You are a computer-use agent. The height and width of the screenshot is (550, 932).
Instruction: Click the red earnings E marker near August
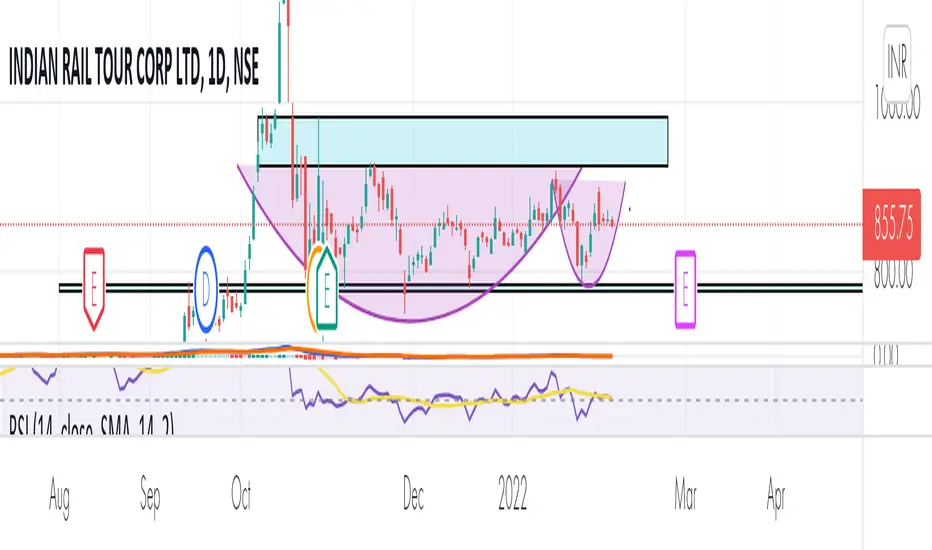tap(94, 289)
